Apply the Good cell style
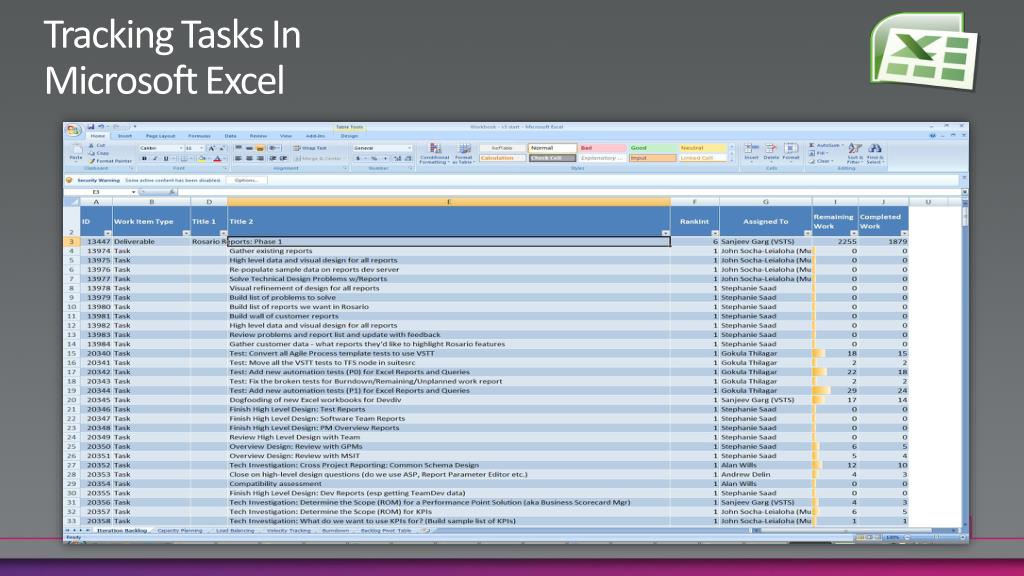 click(652, 148)
